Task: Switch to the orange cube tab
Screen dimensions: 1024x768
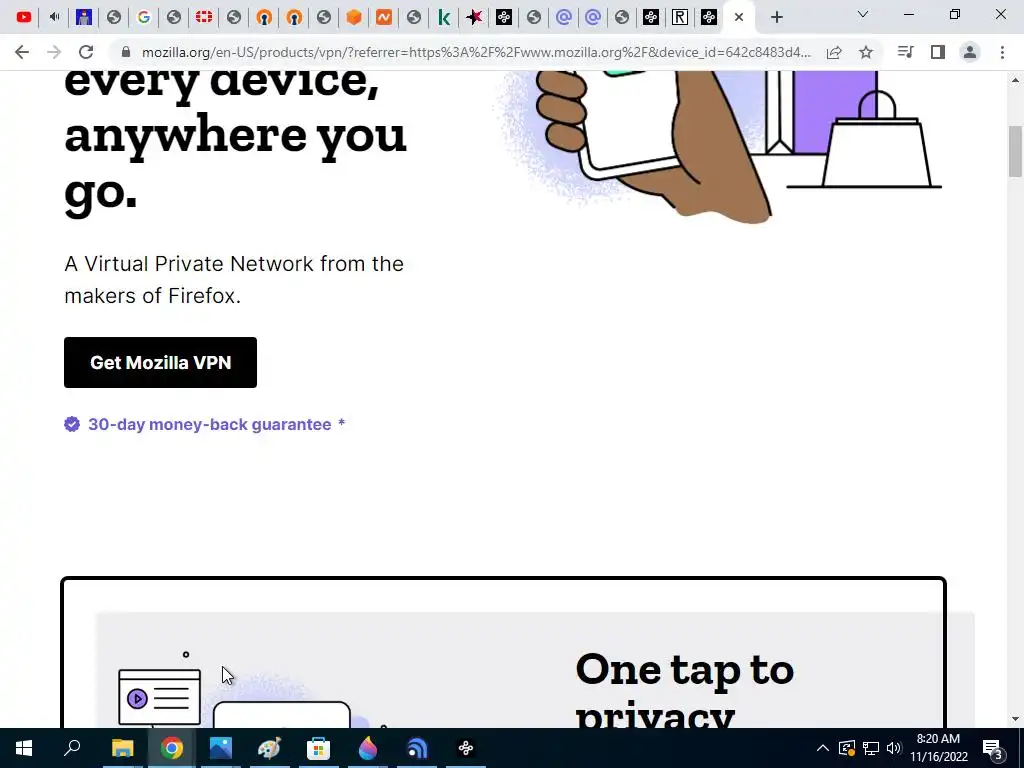Action: click(354, 17)
